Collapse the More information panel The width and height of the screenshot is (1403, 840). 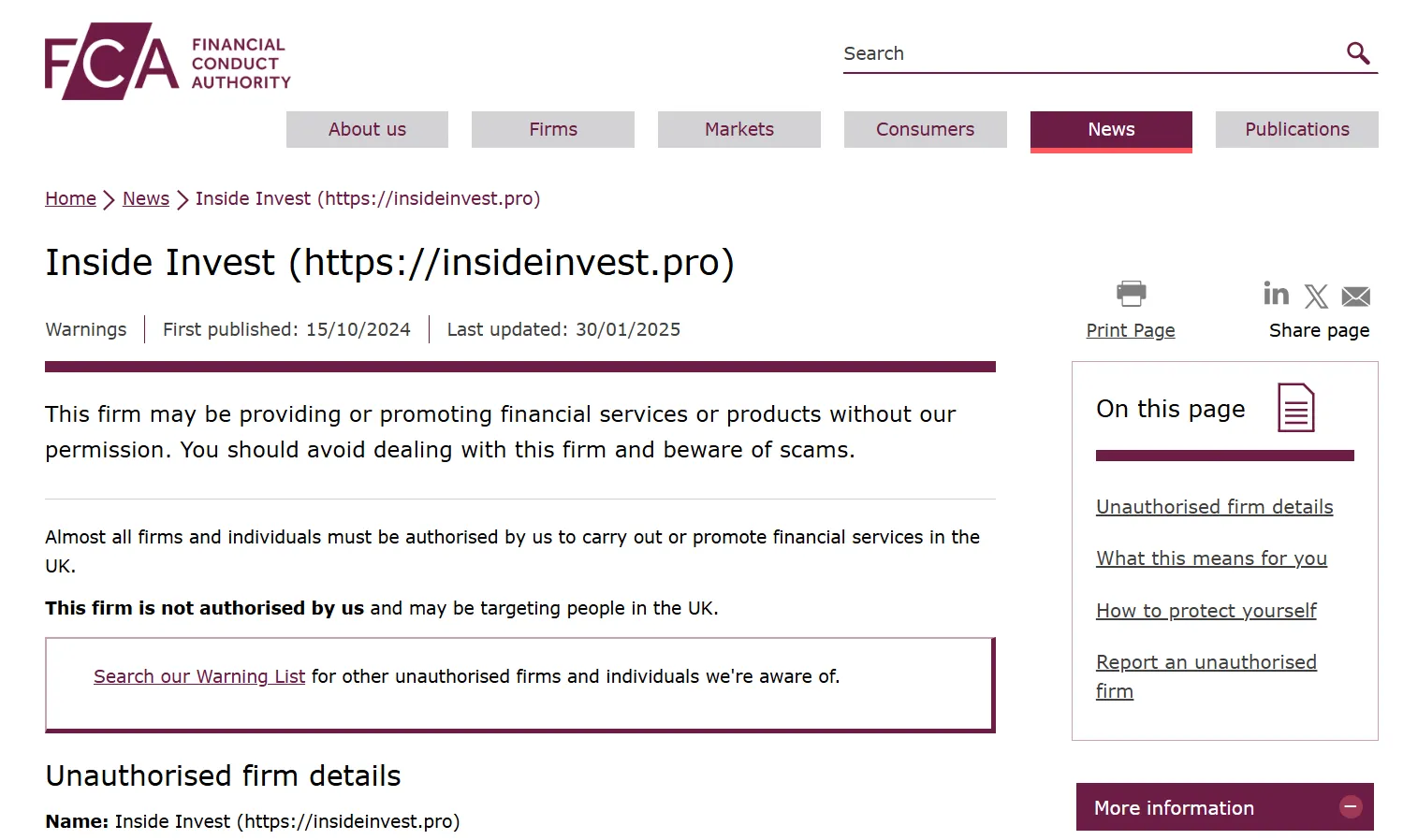point(1351,806)
